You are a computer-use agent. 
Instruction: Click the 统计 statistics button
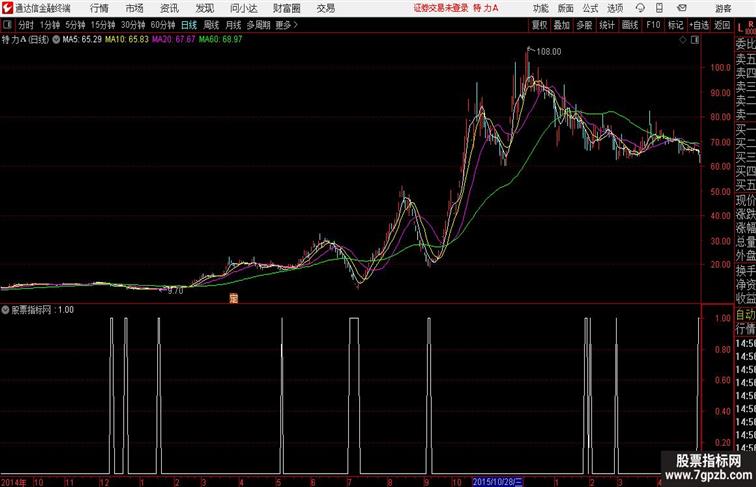(x=607, y=25)
